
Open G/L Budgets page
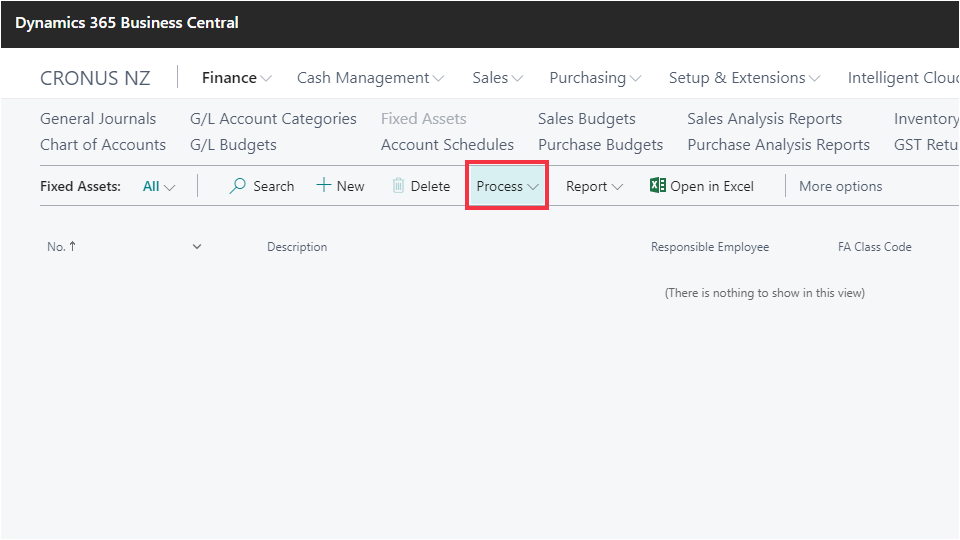pos(233,145)
